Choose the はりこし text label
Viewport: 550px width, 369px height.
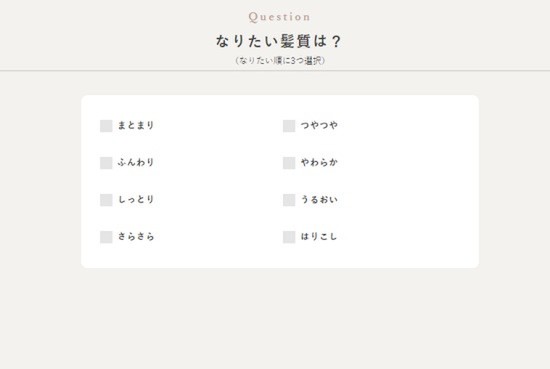point(319,236)
